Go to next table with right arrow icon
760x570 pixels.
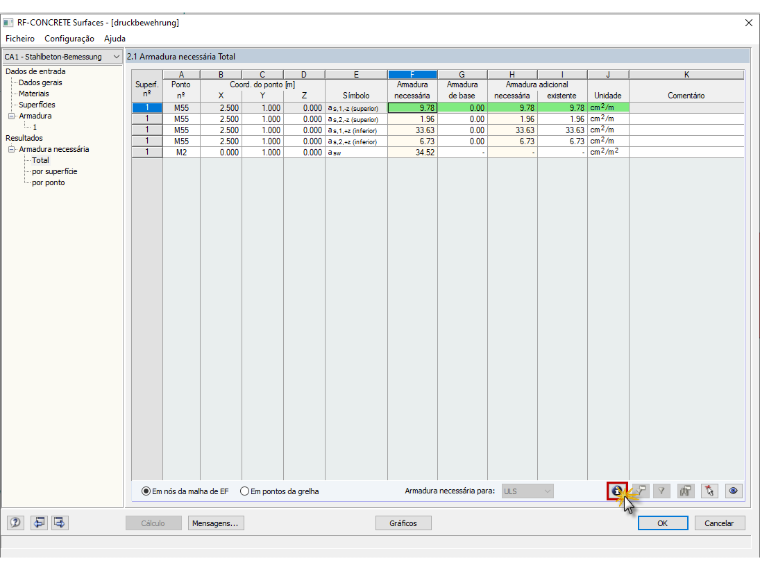pos(60,522)
